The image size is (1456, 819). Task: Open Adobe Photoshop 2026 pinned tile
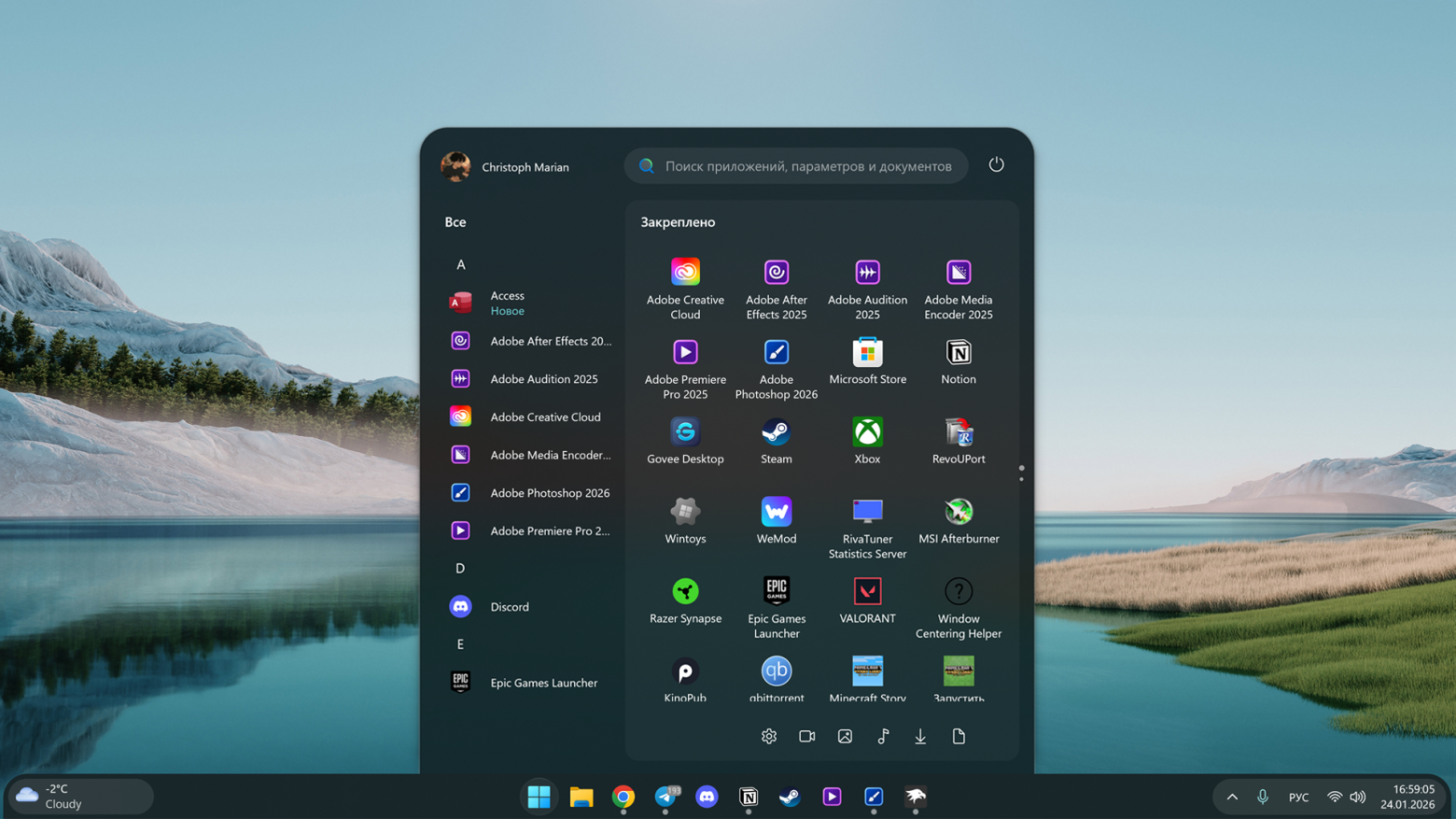point(776,368)
